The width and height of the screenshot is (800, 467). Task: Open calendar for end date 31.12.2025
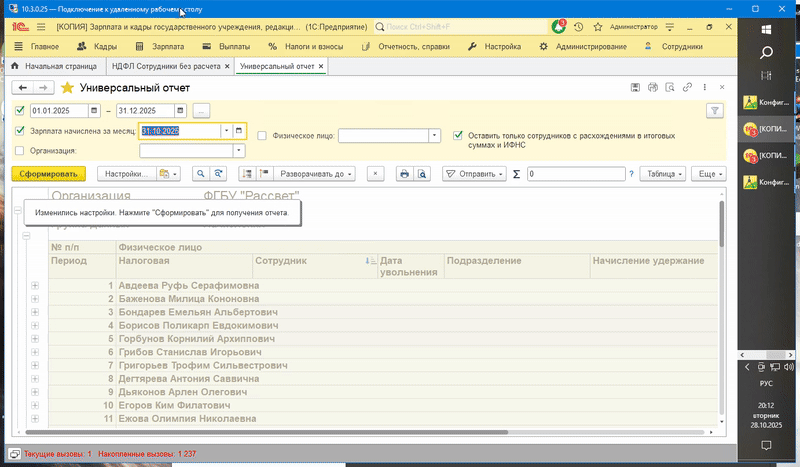click(180, 111)
